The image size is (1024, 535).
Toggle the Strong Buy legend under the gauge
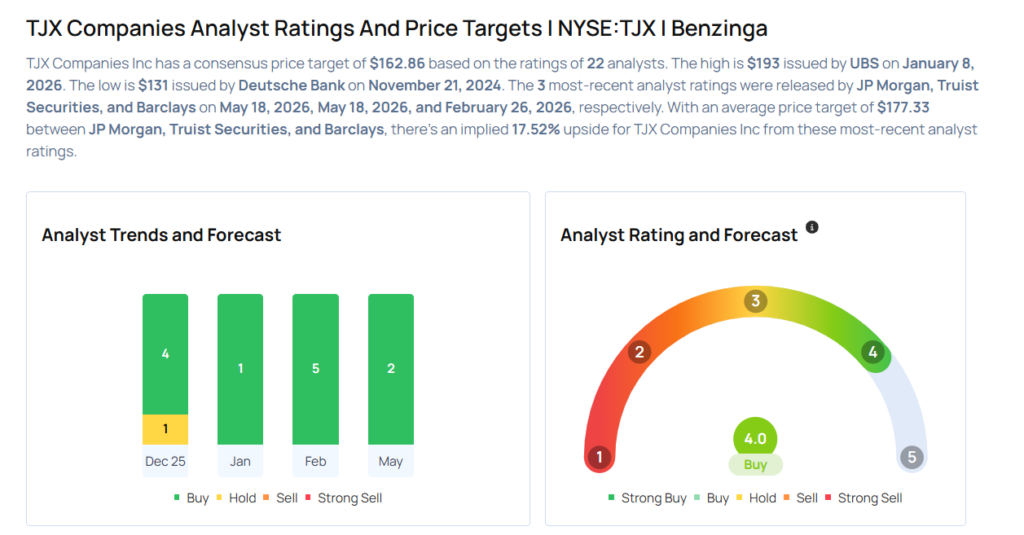(x=647, y=498)
